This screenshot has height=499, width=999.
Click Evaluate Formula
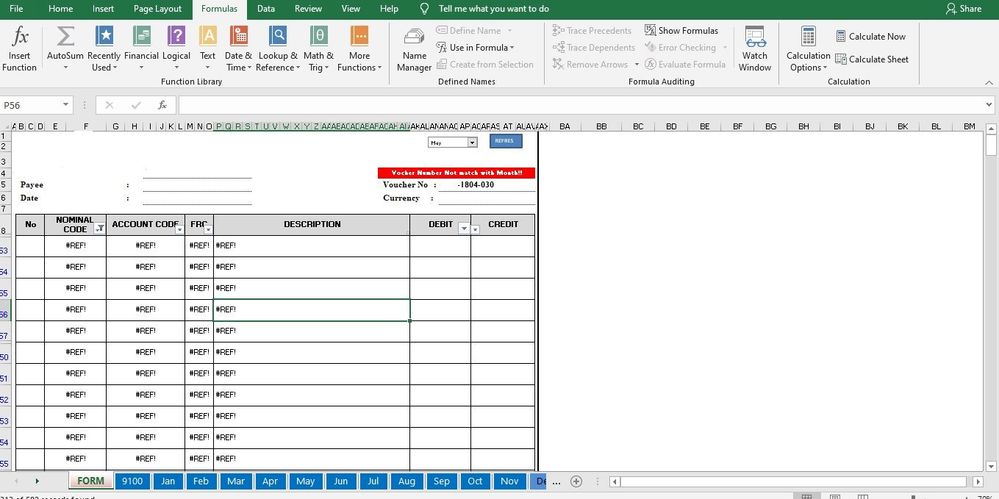(685, 64)
